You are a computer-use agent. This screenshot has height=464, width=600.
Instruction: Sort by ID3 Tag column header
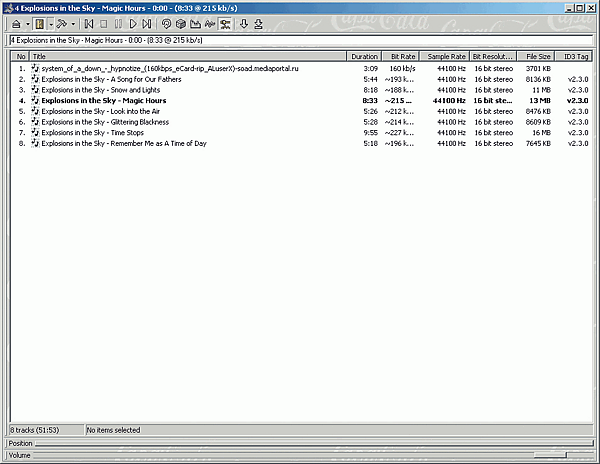(x=574, y=56)
